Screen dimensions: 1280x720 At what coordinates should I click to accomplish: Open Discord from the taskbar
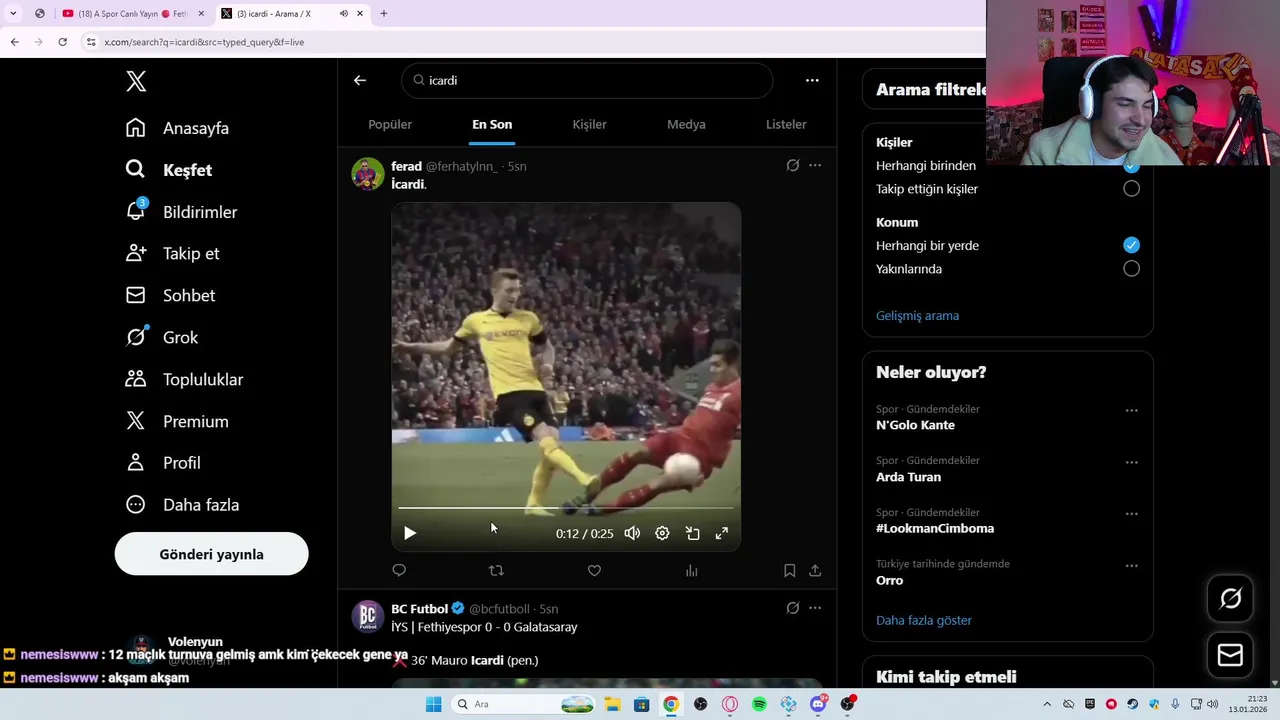[x=818, y=704]
